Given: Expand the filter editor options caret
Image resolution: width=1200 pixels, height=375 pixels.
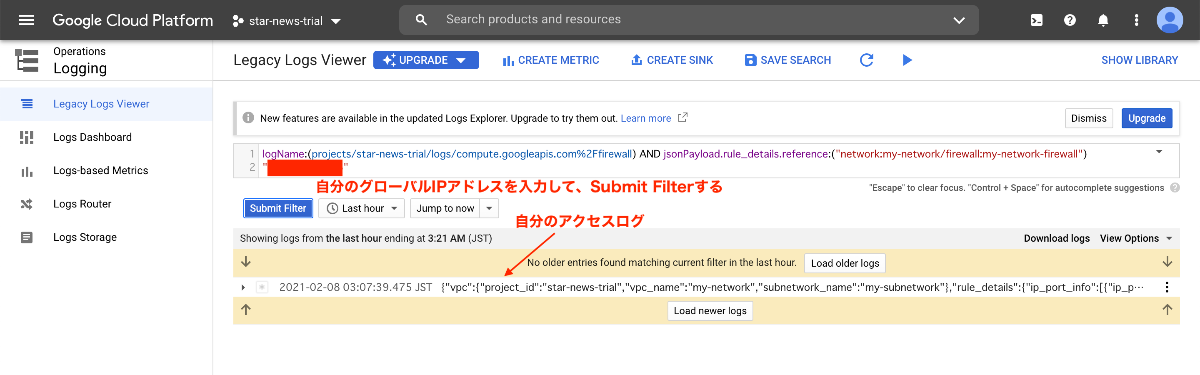Looking at the screenshot, I should pyautogui.click(x=1159, y=152).
